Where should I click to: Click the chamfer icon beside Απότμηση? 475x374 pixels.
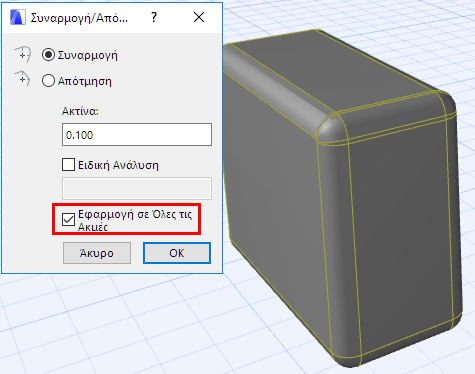pos(23,79)
